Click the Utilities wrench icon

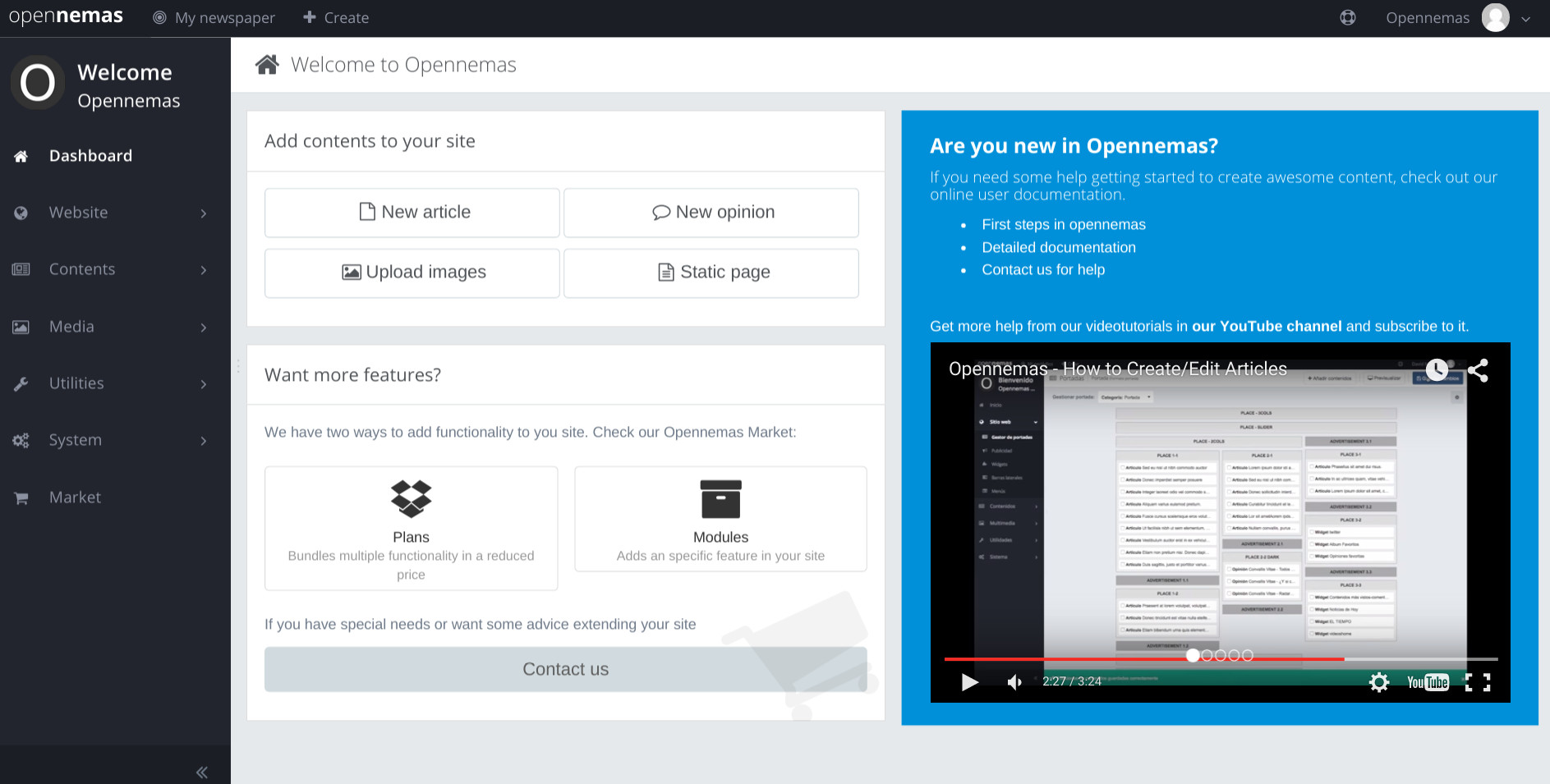point(21,383)
